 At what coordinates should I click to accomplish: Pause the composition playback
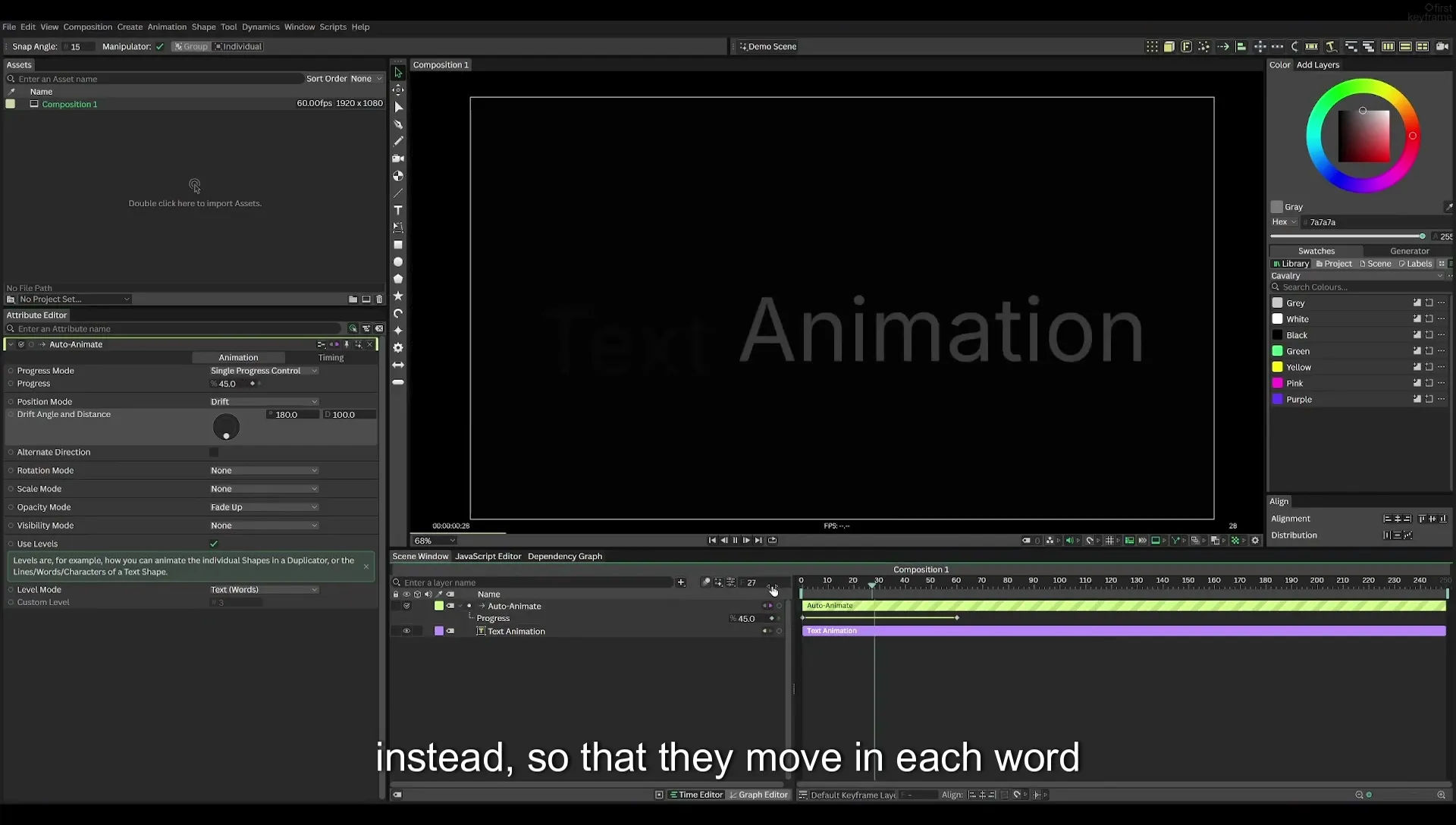[x=735, y=541]
